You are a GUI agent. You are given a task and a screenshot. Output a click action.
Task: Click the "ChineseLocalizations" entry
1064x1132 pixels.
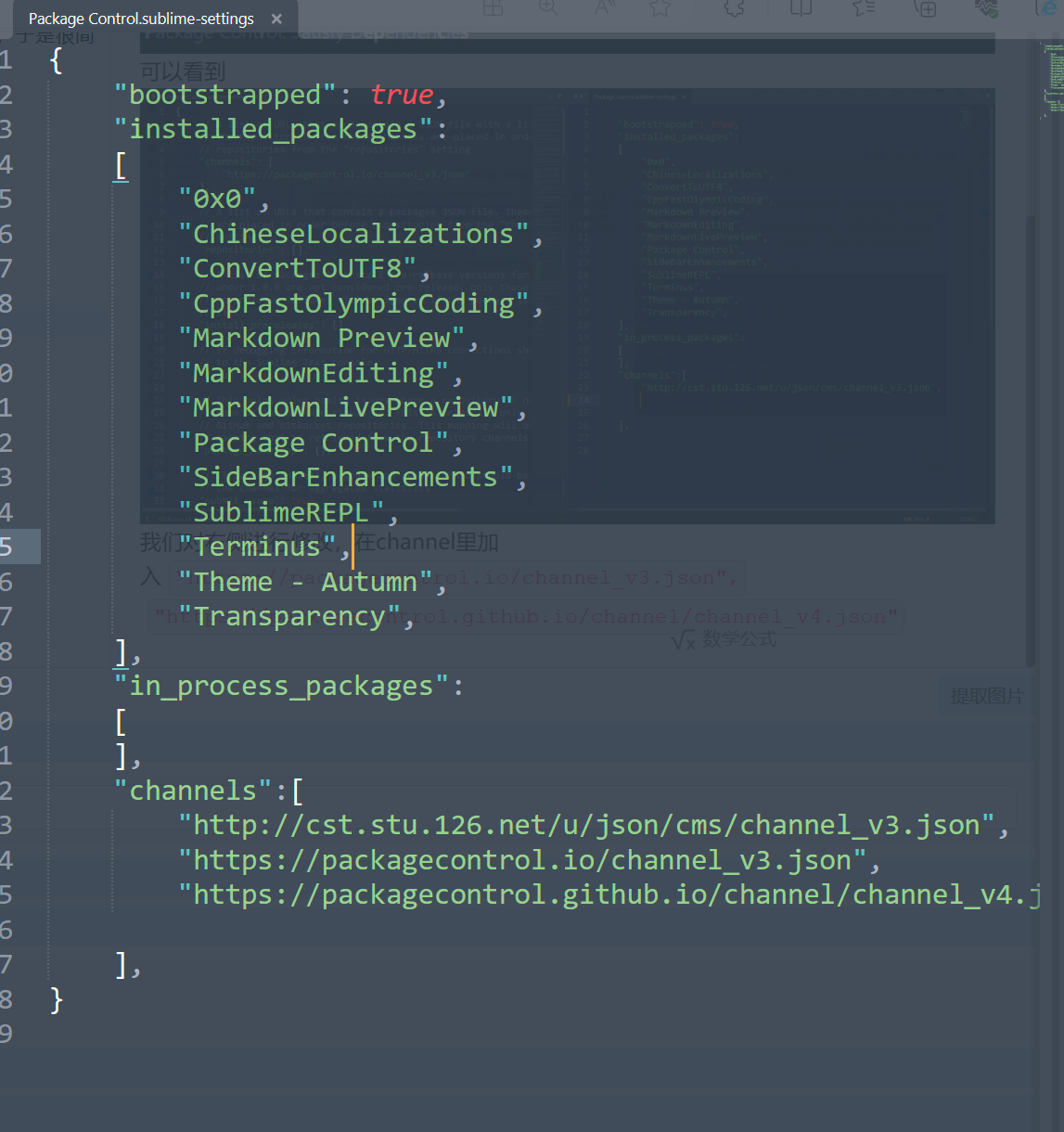pos(353,234)
